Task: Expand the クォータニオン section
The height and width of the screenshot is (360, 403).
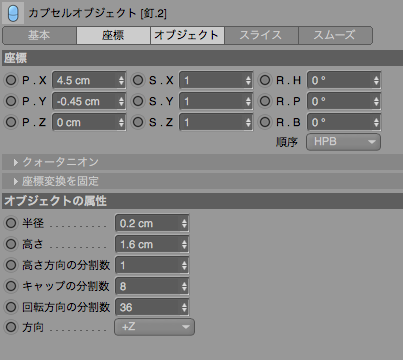Action: click(202, 162)
